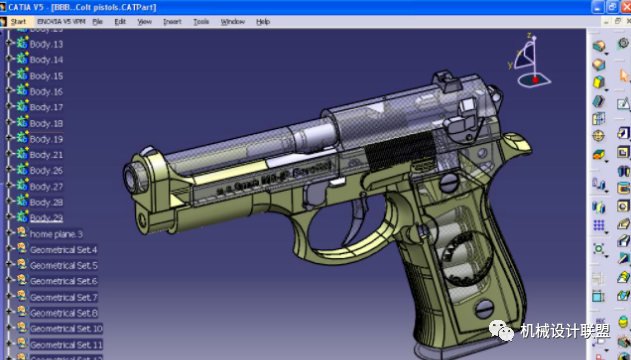Open the Help menu
Screen dimensions: 631x360
coord(263,22)
